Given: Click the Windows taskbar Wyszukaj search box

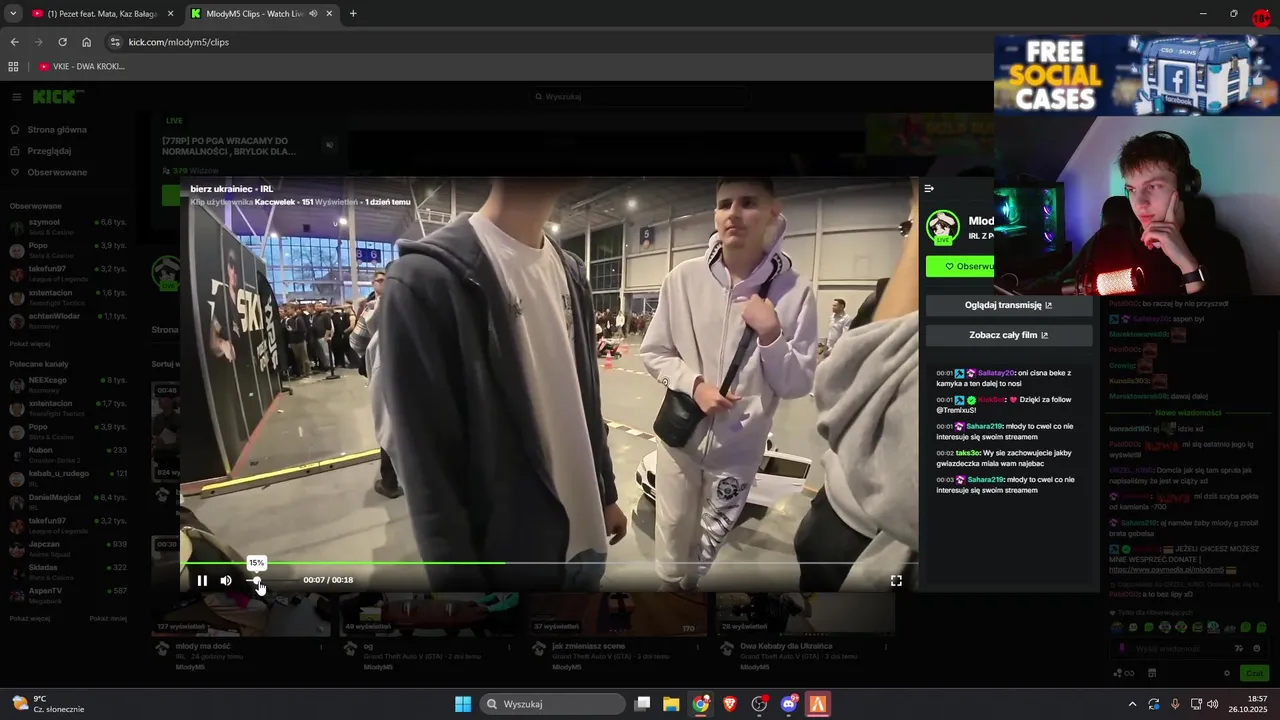Looking at the screenshot, I should pos(554,704).
